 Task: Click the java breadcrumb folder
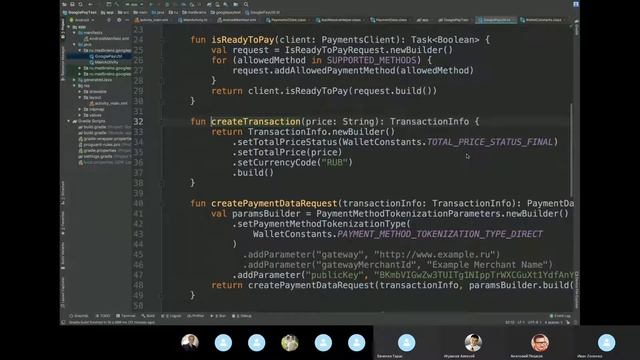pyautogui.click(x=157, y=12)
